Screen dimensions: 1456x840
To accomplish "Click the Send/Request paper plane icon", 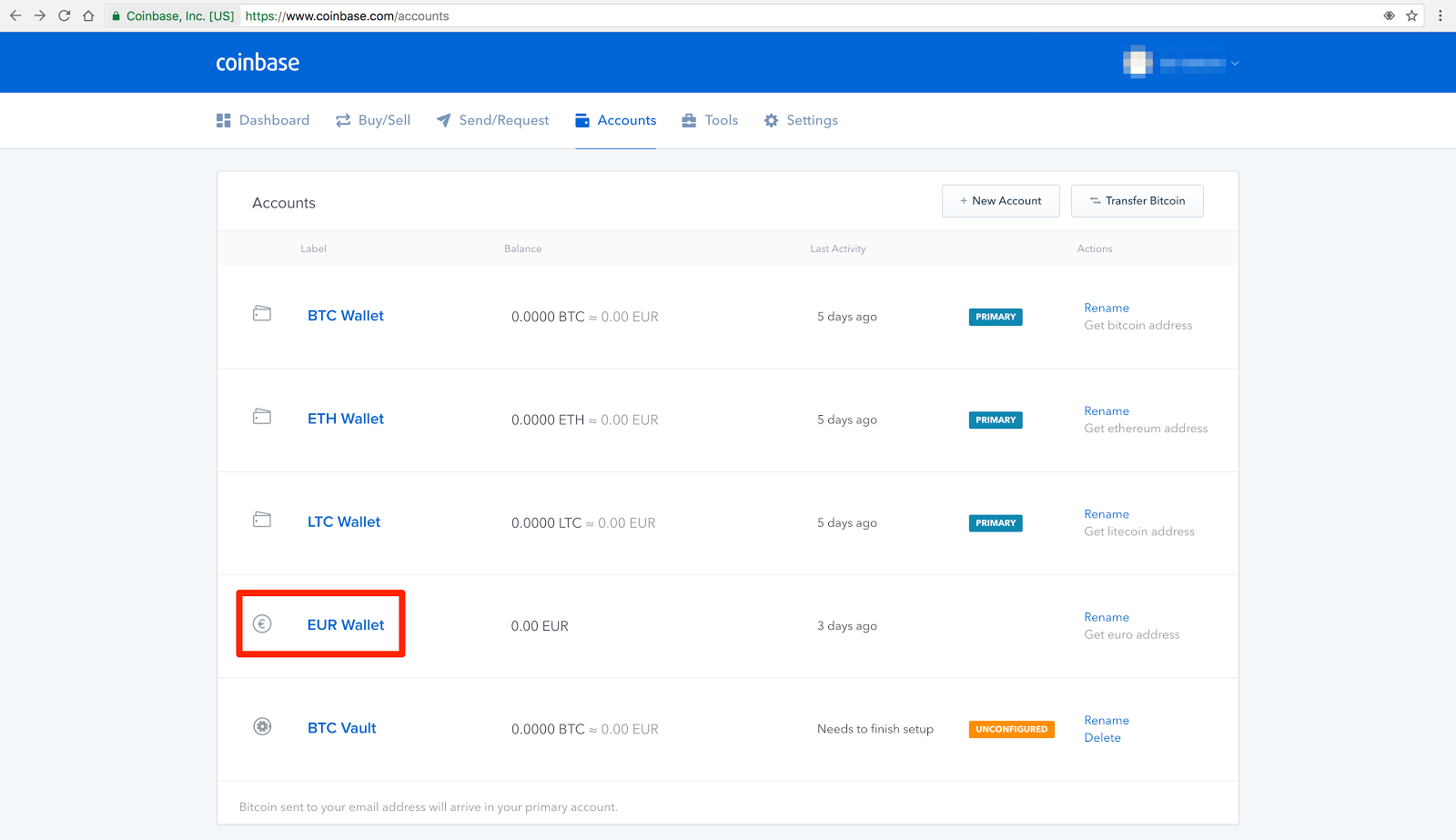I will click(x=443, y=120).
